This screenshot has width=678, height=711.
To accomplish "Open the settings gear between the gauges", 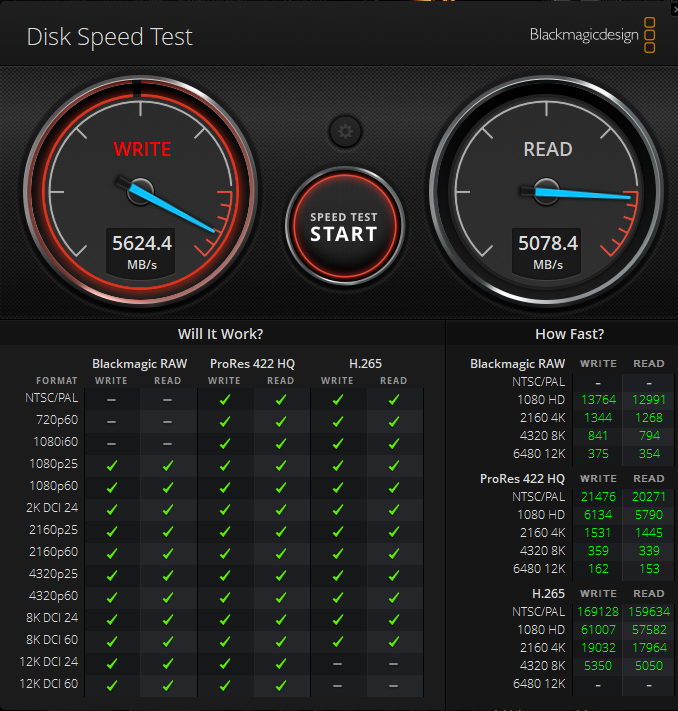I will pos(345,131).
